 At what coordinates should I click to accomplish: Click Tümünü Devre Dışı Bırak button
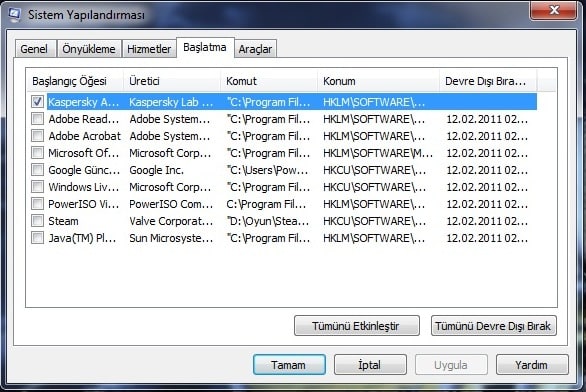[493, 326]
